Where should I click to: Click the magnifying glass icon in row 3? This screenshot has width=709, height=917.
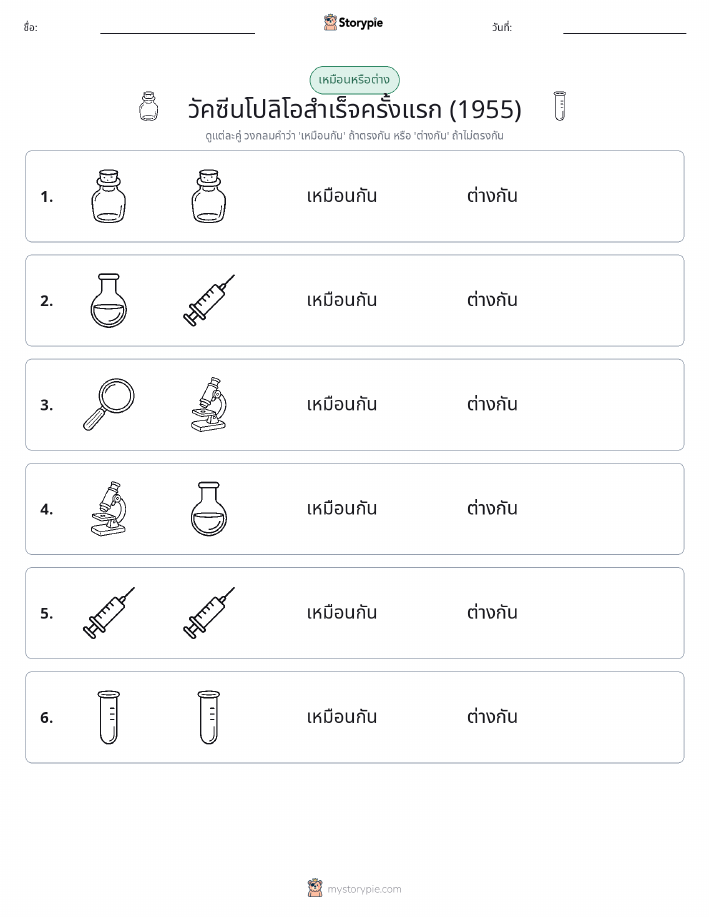click(x=109, y=405)
